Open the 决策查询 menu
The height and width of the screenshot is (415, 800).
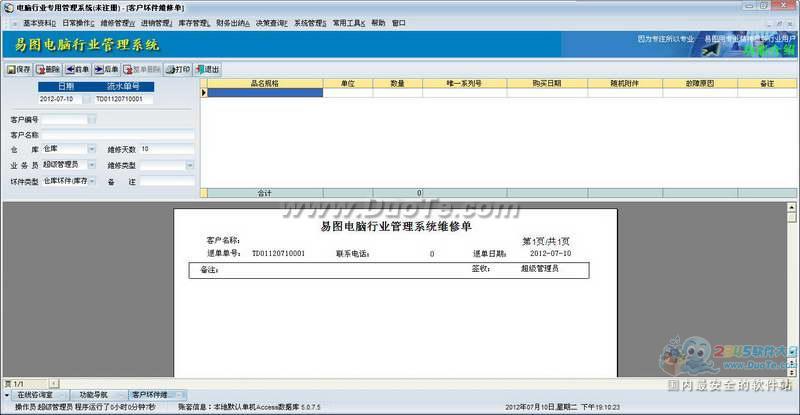pos(271,23)
